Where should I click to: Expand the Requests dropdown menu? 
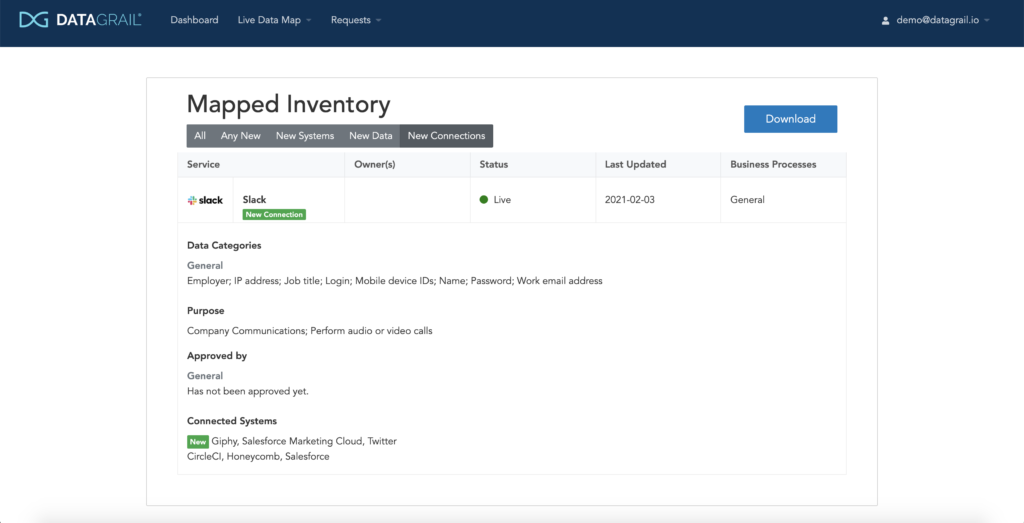[x=355, y=20]
